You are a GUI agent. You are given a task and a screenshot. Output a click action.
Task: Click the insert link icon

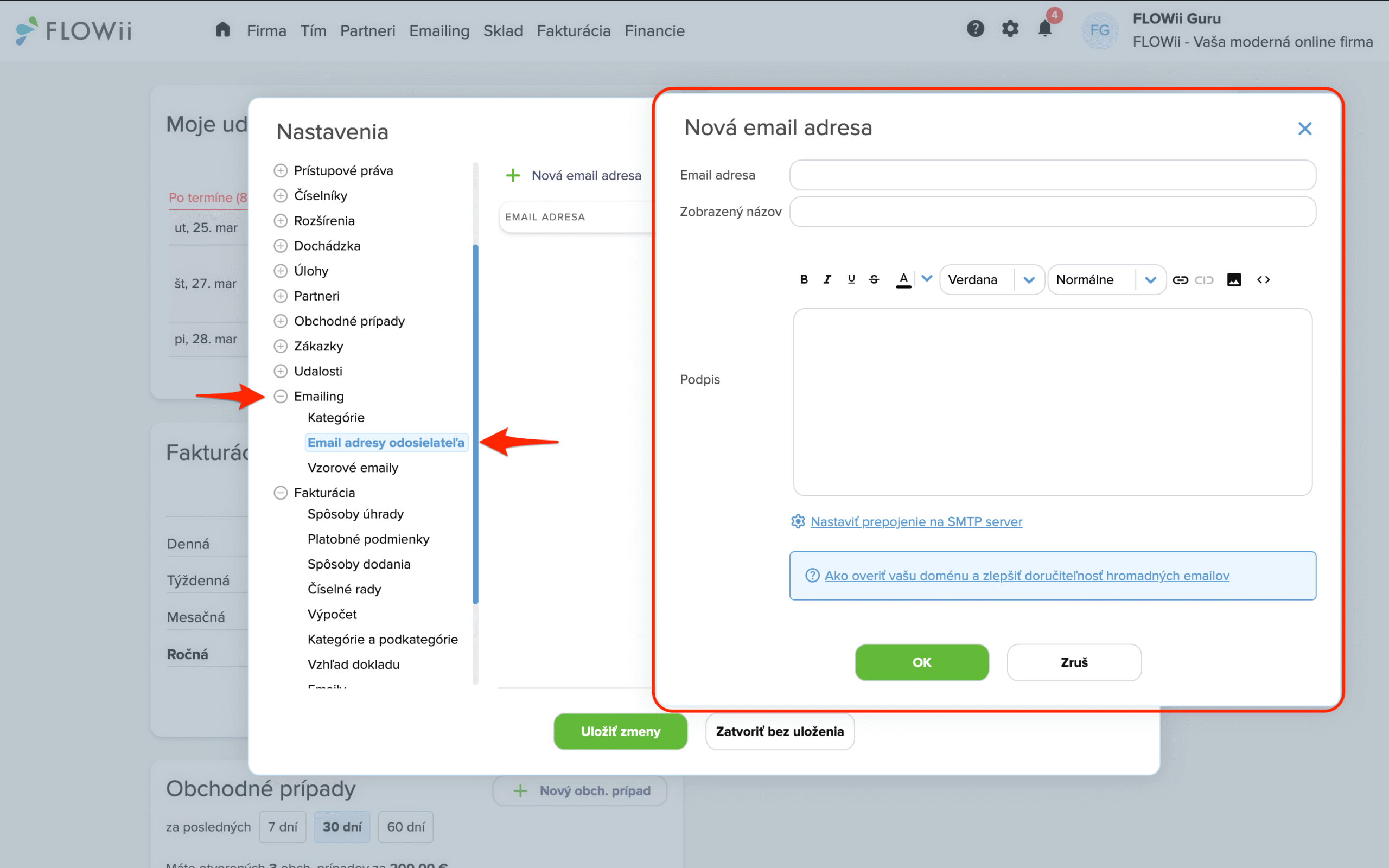(x=1180, y=279)
